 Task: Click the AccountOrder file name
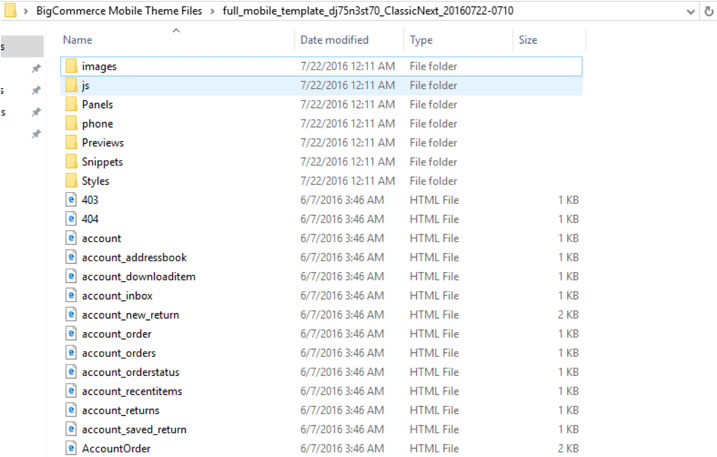[116, 449]
